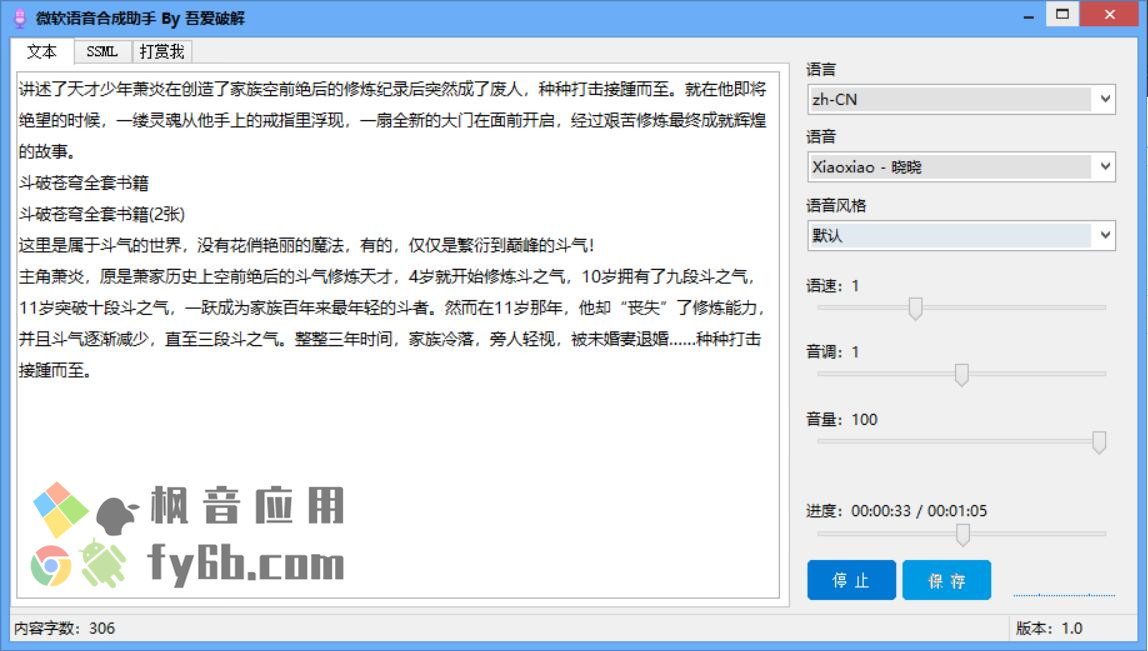
Task: Click the 音量 volume slider handle
Action: (1098, 442)
